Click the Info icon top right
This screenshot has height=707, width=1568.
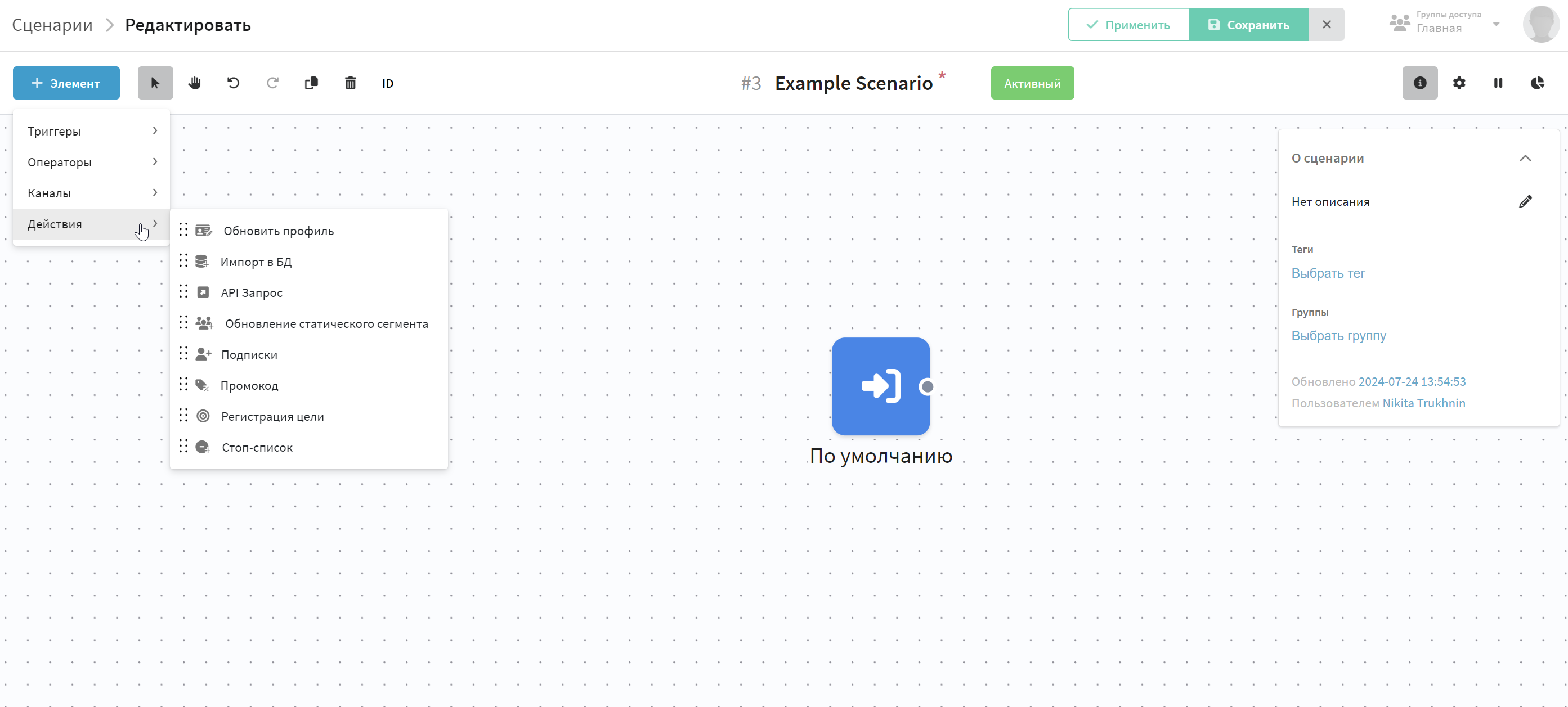(x=1419, y=83)
